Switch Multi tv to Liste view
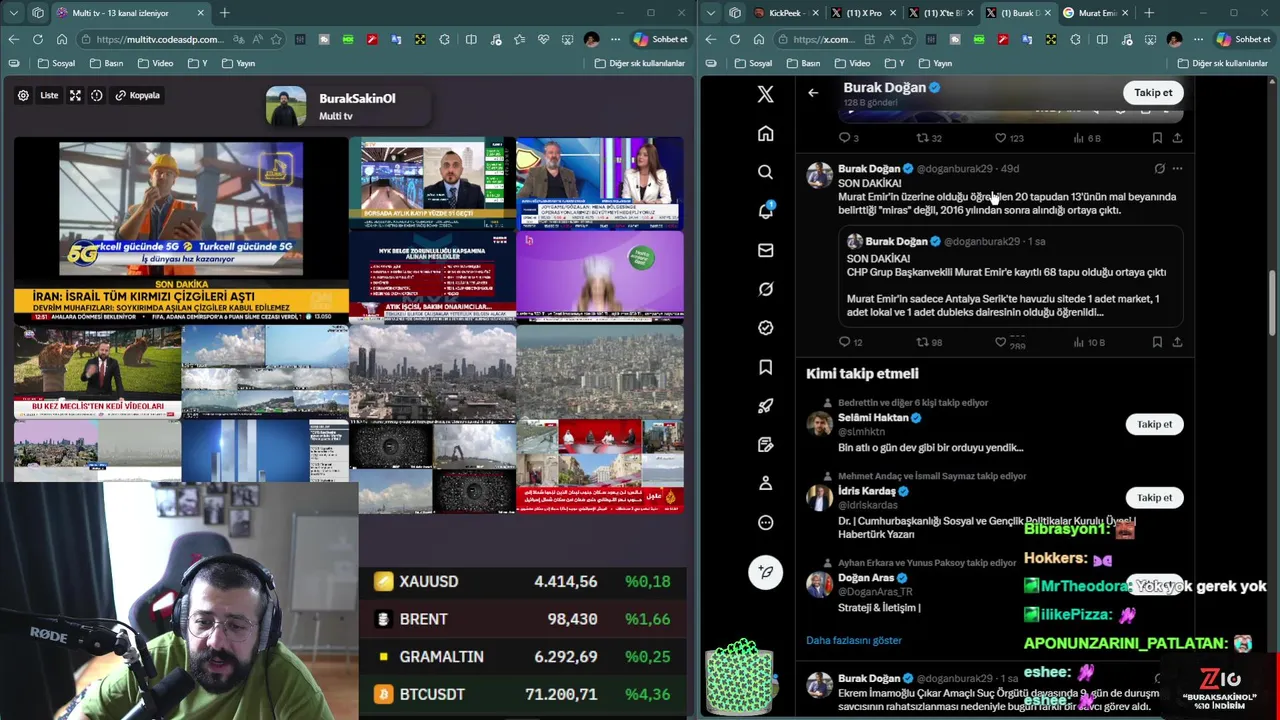 [x=49, y=95]
